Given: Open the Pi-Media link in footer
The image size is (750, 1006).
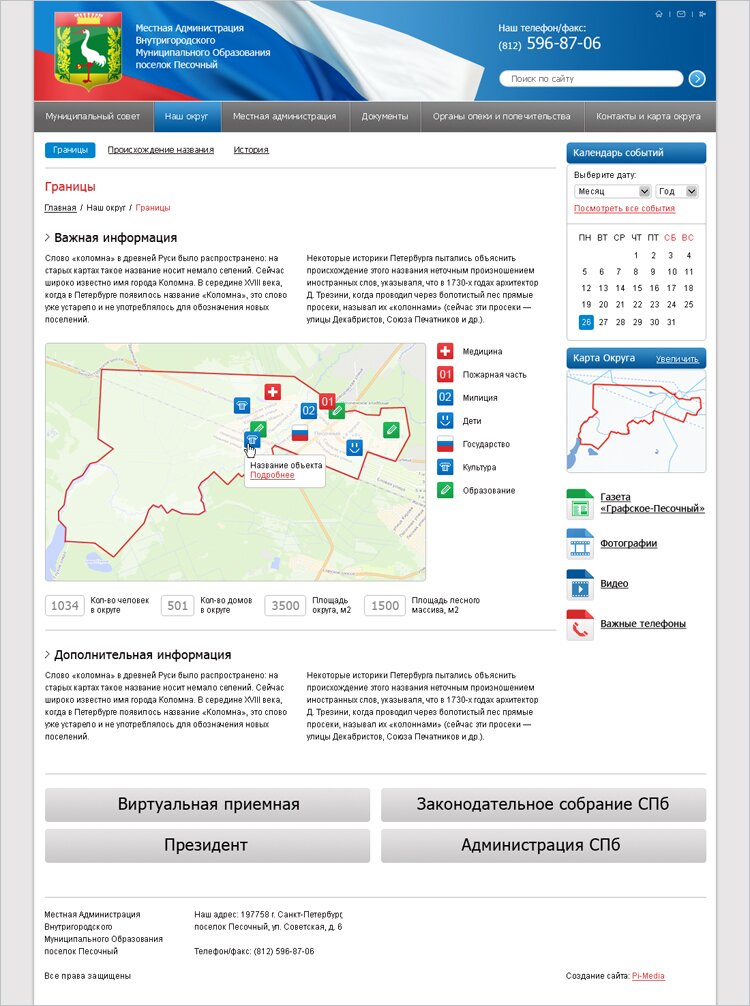Looking at the screenshot, I should pos(648,976).
